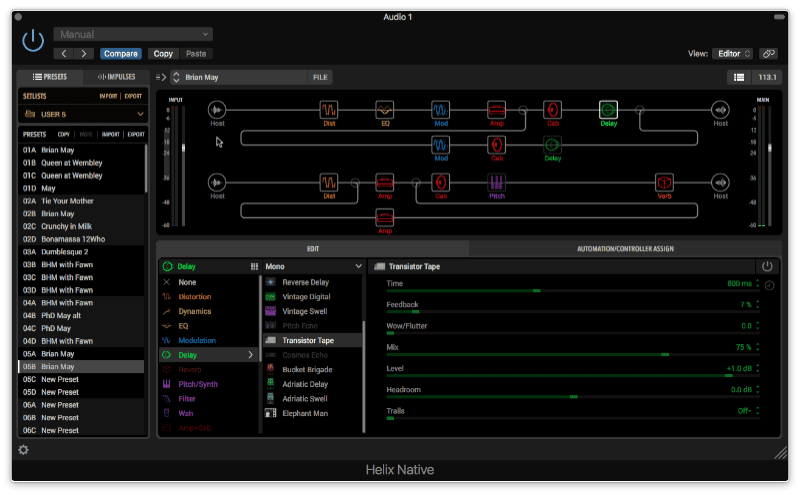Switch to Automation/Controller Assign tab
Screen dimensions: 800x495
click(x=625, y=249)
